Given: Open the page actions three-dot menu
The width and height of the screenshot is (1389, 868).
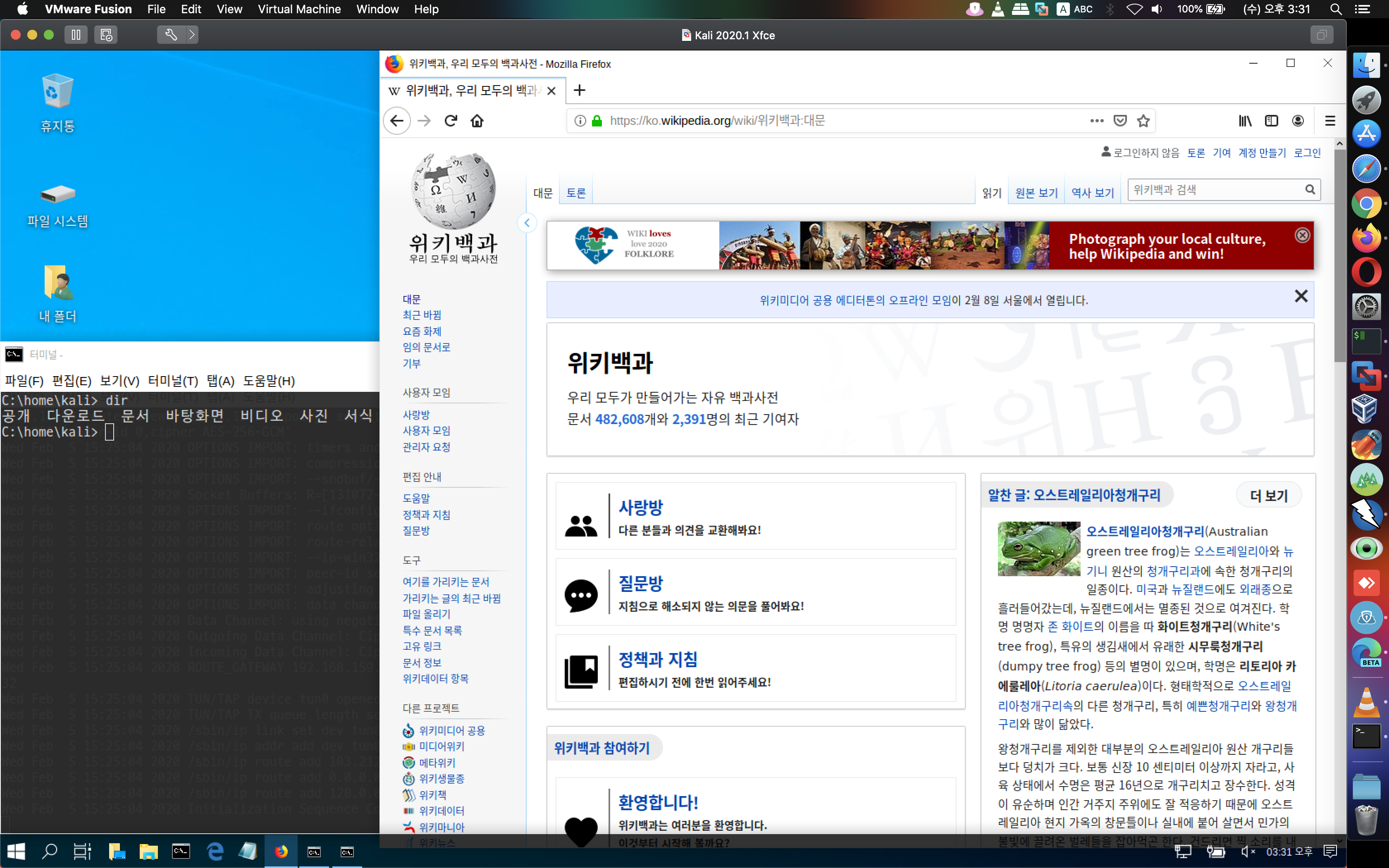Looking at the screenshot, I should coord(1096,121).
